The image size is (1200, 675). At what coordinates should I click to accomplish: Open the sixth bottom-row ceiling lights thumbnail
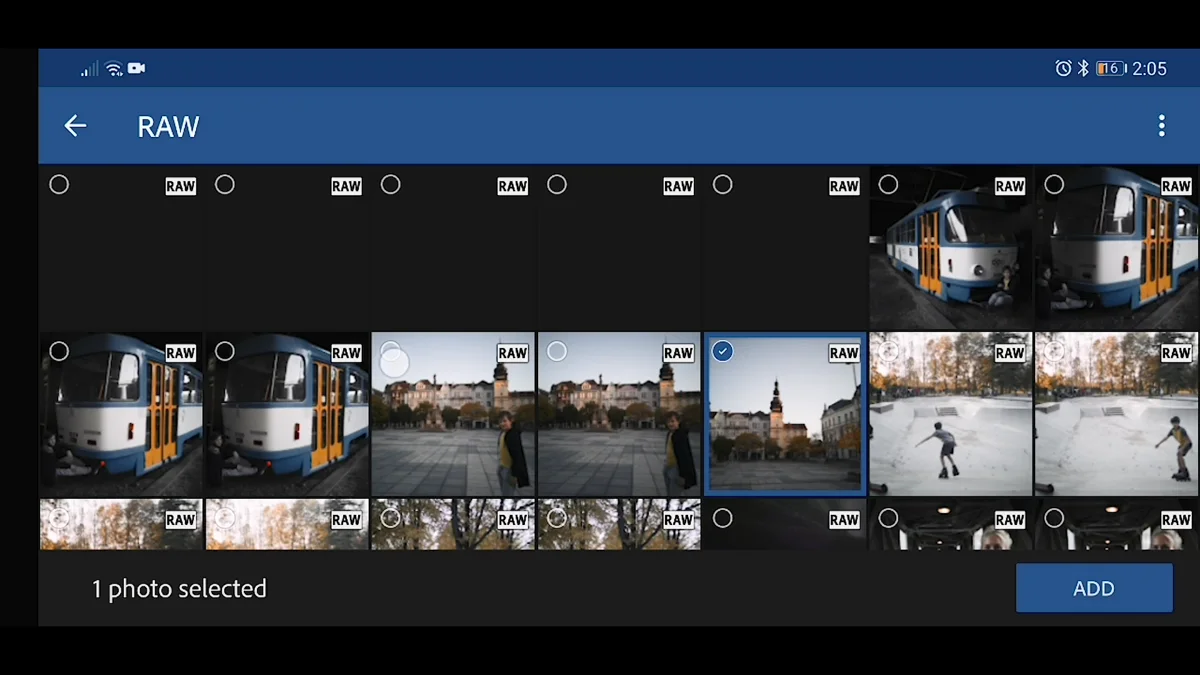click(951, 525)
